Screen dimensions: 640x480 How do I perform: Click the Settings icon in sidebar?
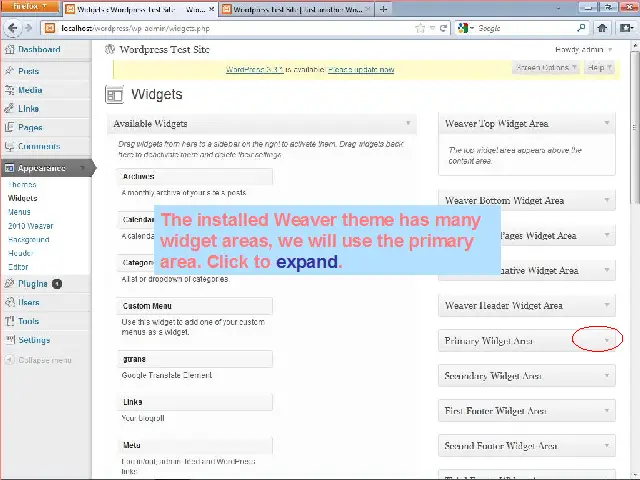pos(10,340)
